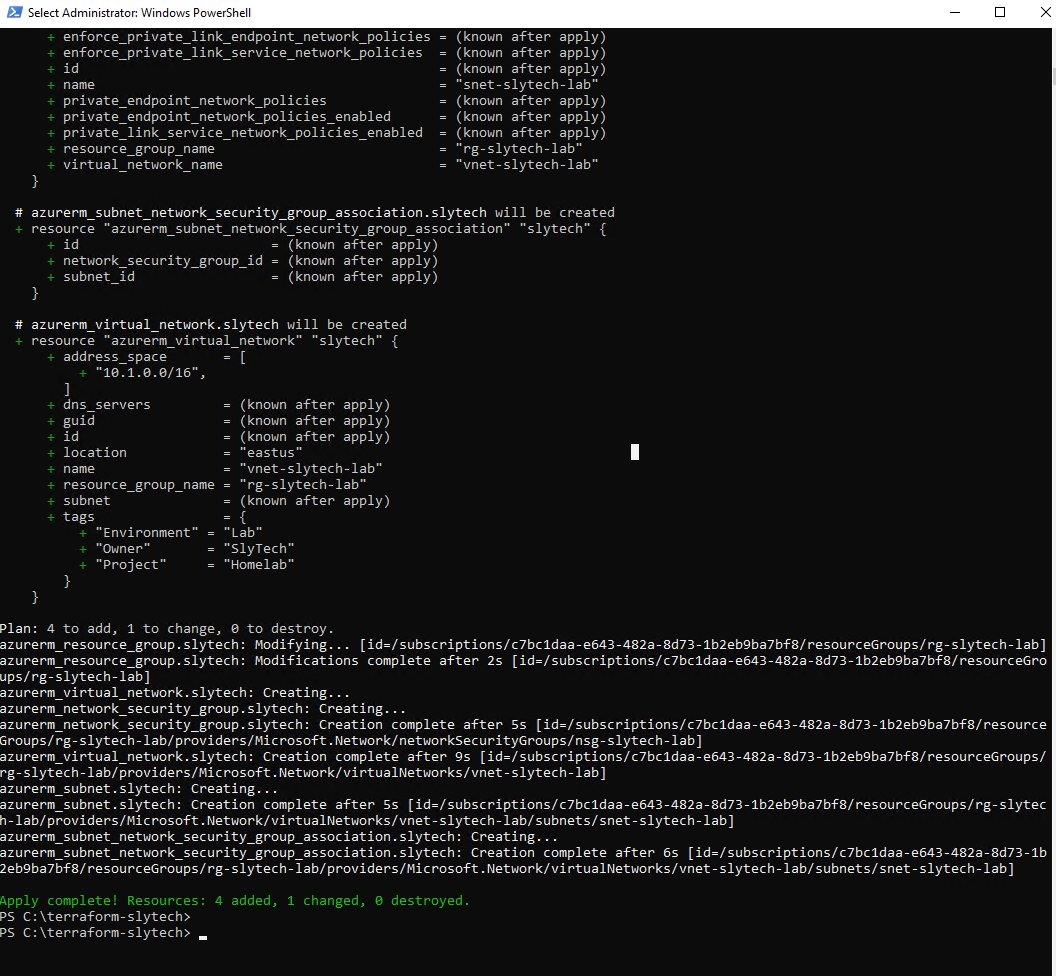Click the '# azurerm_virtual_network.slytech will be created' line

point(211,325)
